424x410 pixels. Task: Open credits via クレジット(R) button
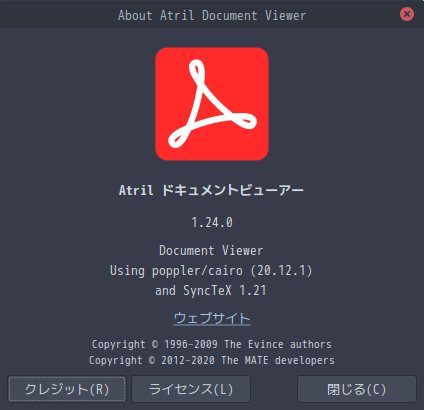point(67,389)
